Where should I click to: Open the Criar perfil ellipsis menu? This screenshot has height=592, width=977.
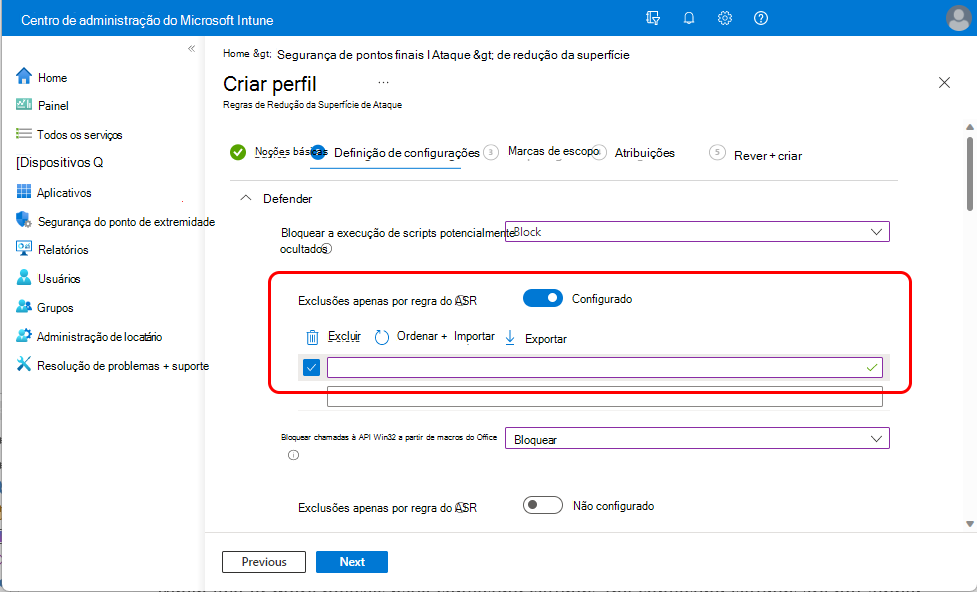pos(383,82)
